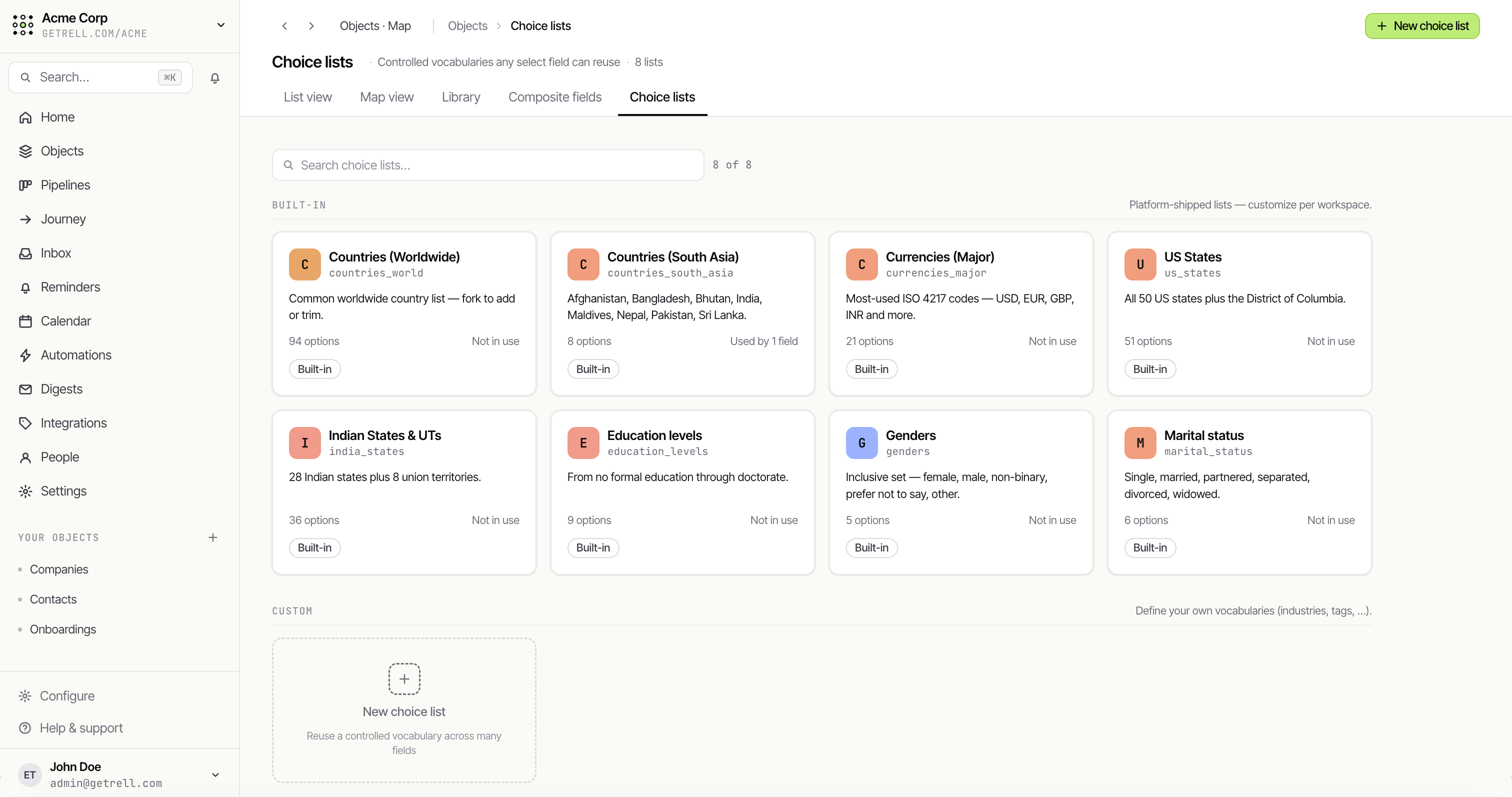Click the dashed New choice list card
Screen dimensions: 1512x797
404,710
